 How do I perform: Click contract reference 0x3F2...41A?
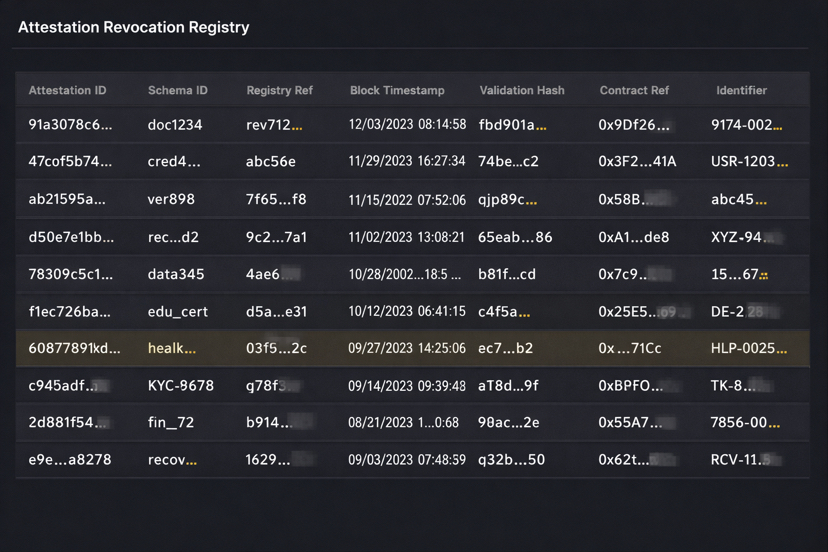coord(637,161)
